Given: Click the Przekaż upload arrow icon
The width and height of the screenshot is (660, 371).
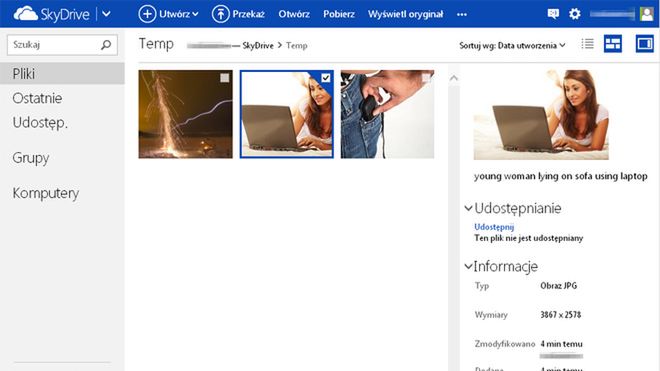Looking at the screenshot, I should [x=220, y=14].
